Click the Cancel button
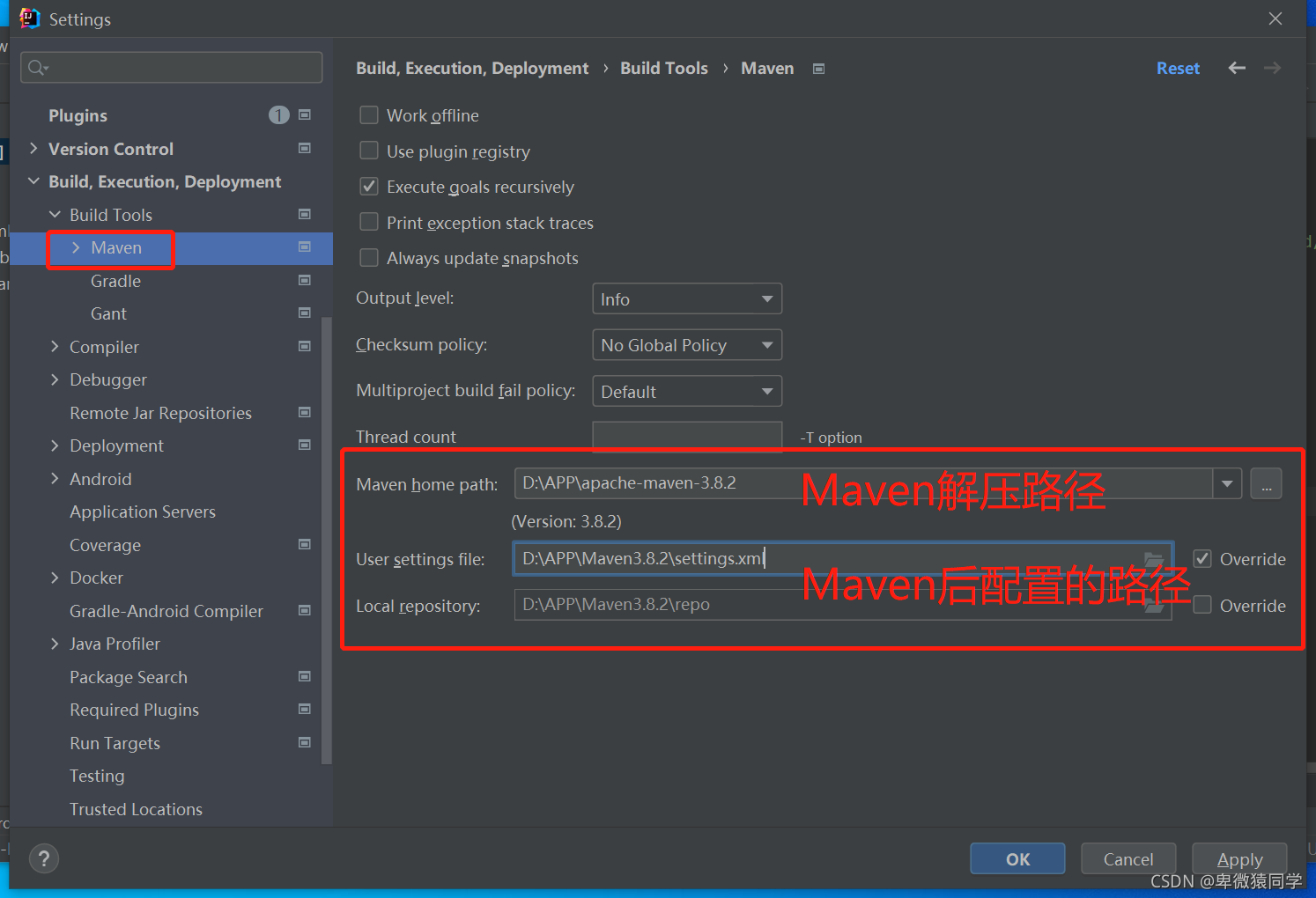 click(x=1128, y=859)
